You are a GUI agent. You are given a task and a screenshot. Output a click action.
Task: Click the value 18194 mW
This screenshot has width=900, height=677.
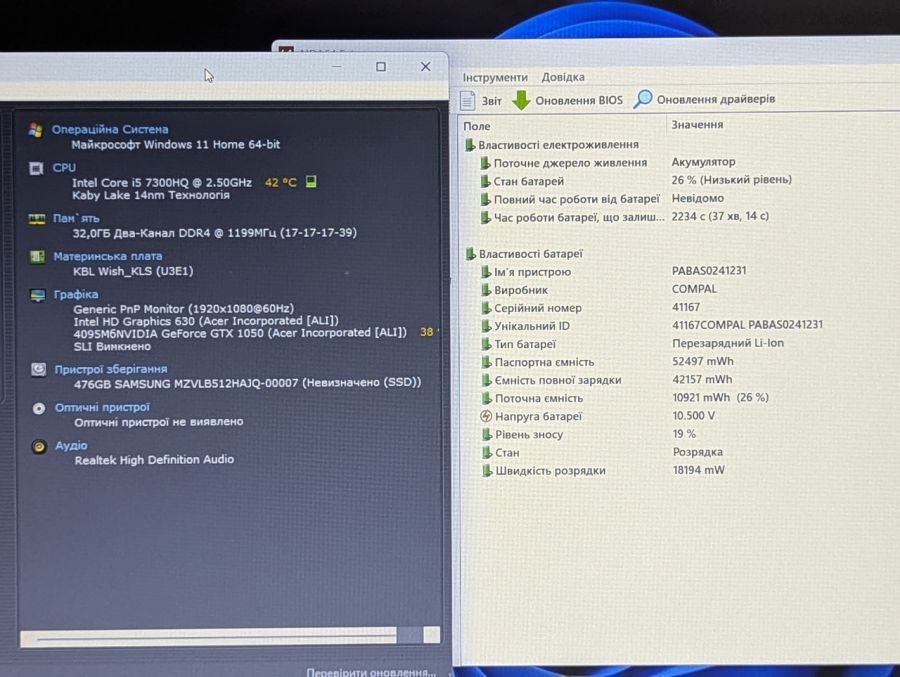(699, 470)
